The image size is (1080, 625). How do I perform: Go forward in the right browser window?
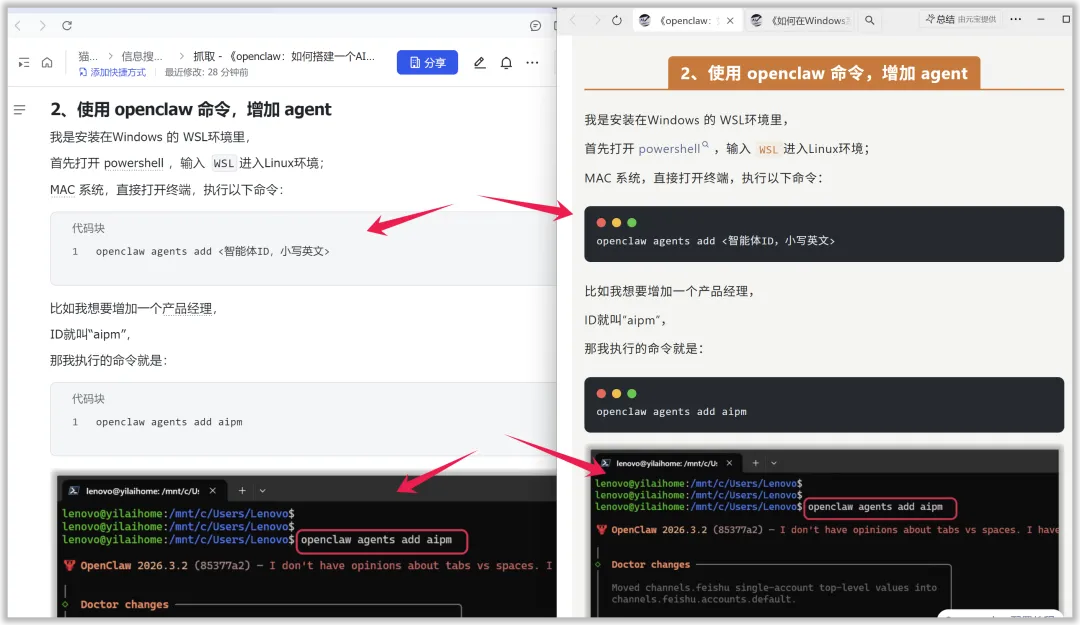click(x=596, y=21)
